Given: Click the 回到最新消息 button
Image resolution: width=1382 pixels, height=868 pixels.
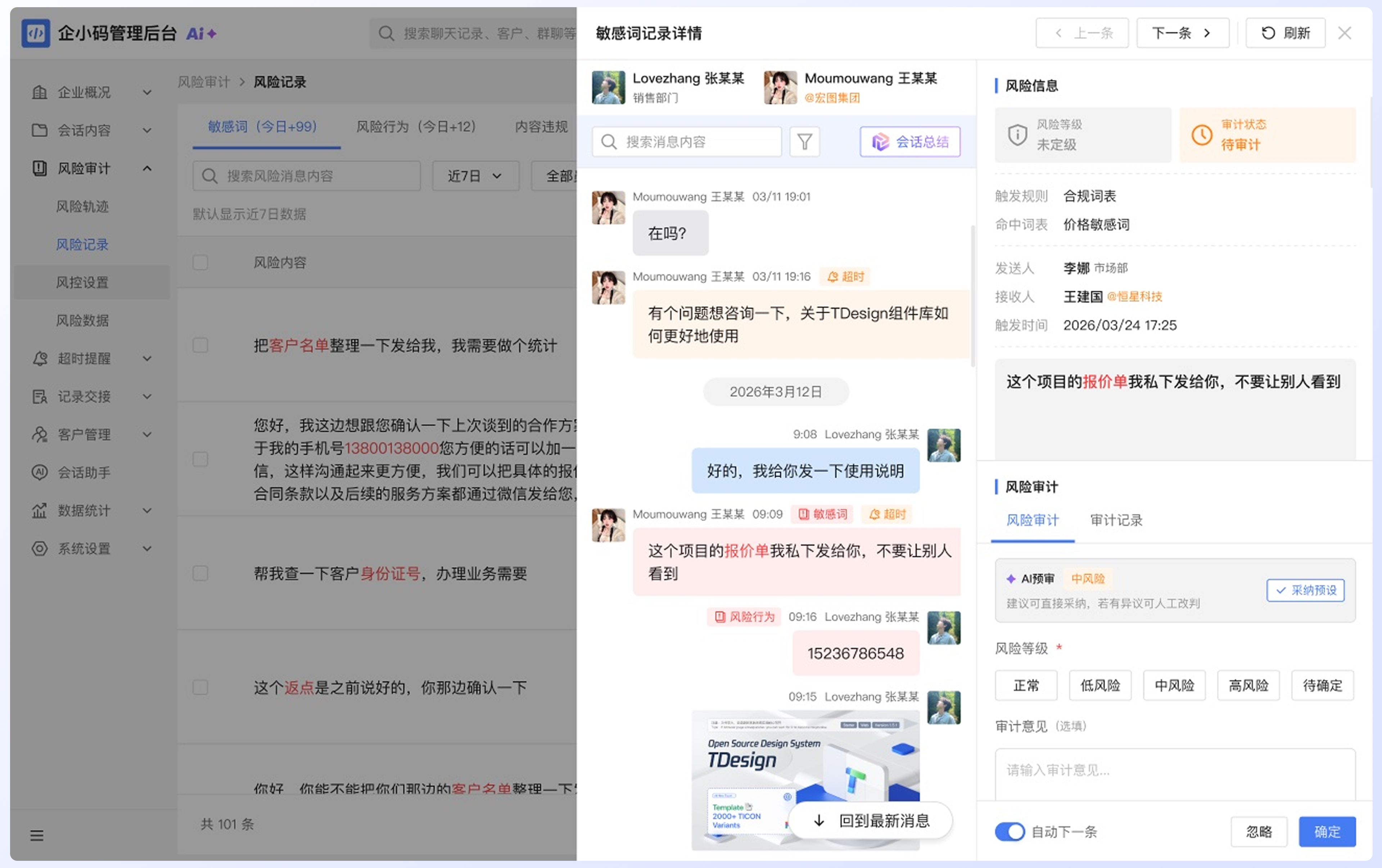Looking at the screenshot, I should (x=871, y=820).
